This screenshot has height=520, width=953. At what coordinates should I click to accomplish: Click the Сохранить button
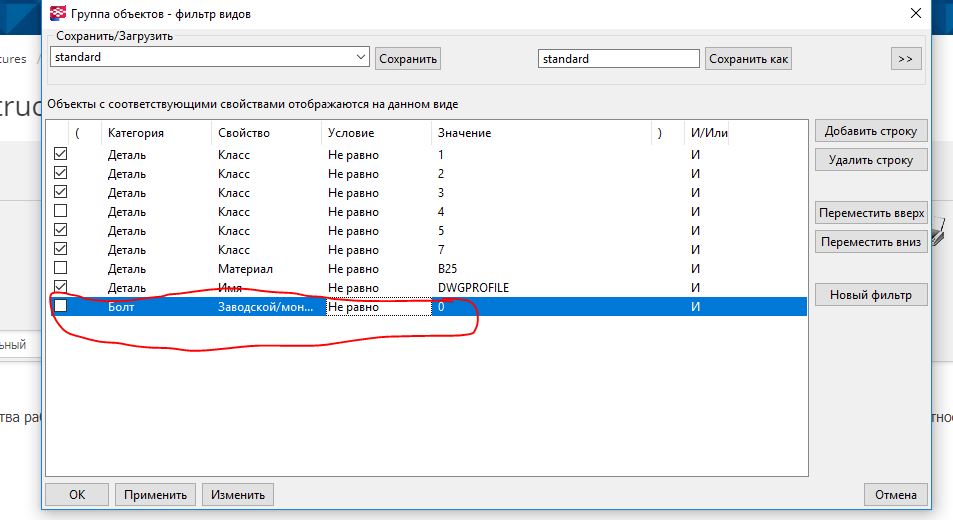[x=408, y=59]
